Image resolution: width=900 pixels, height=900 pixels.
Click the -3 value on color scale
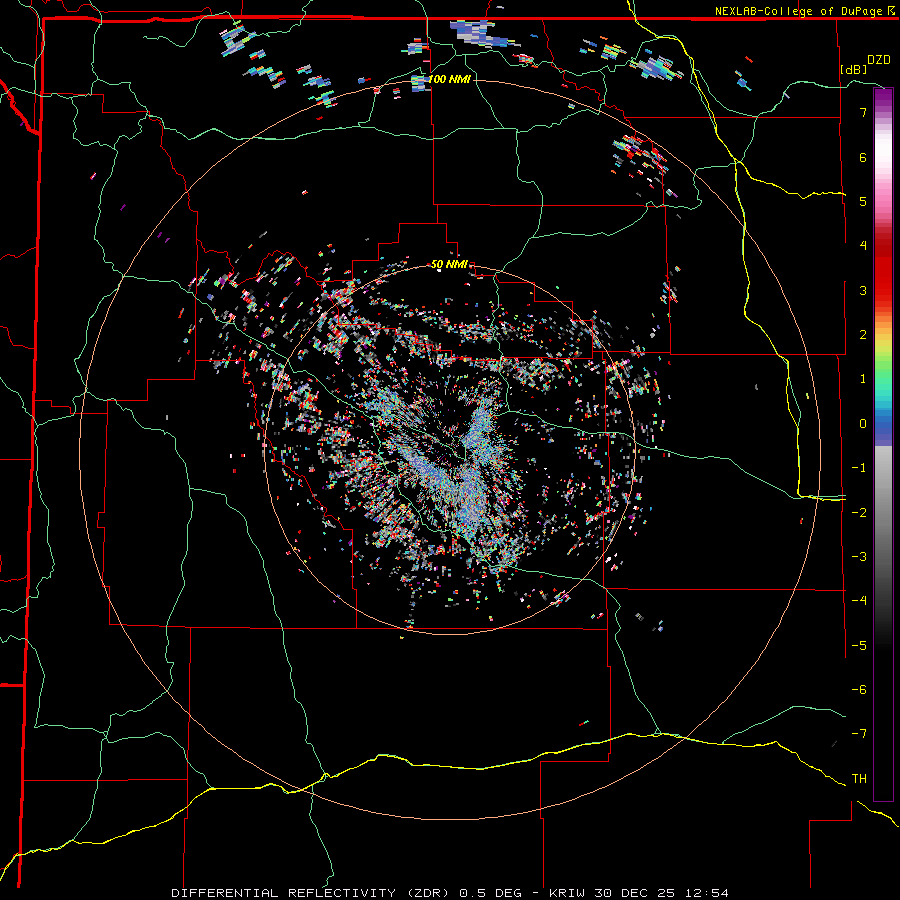point(859,557)
